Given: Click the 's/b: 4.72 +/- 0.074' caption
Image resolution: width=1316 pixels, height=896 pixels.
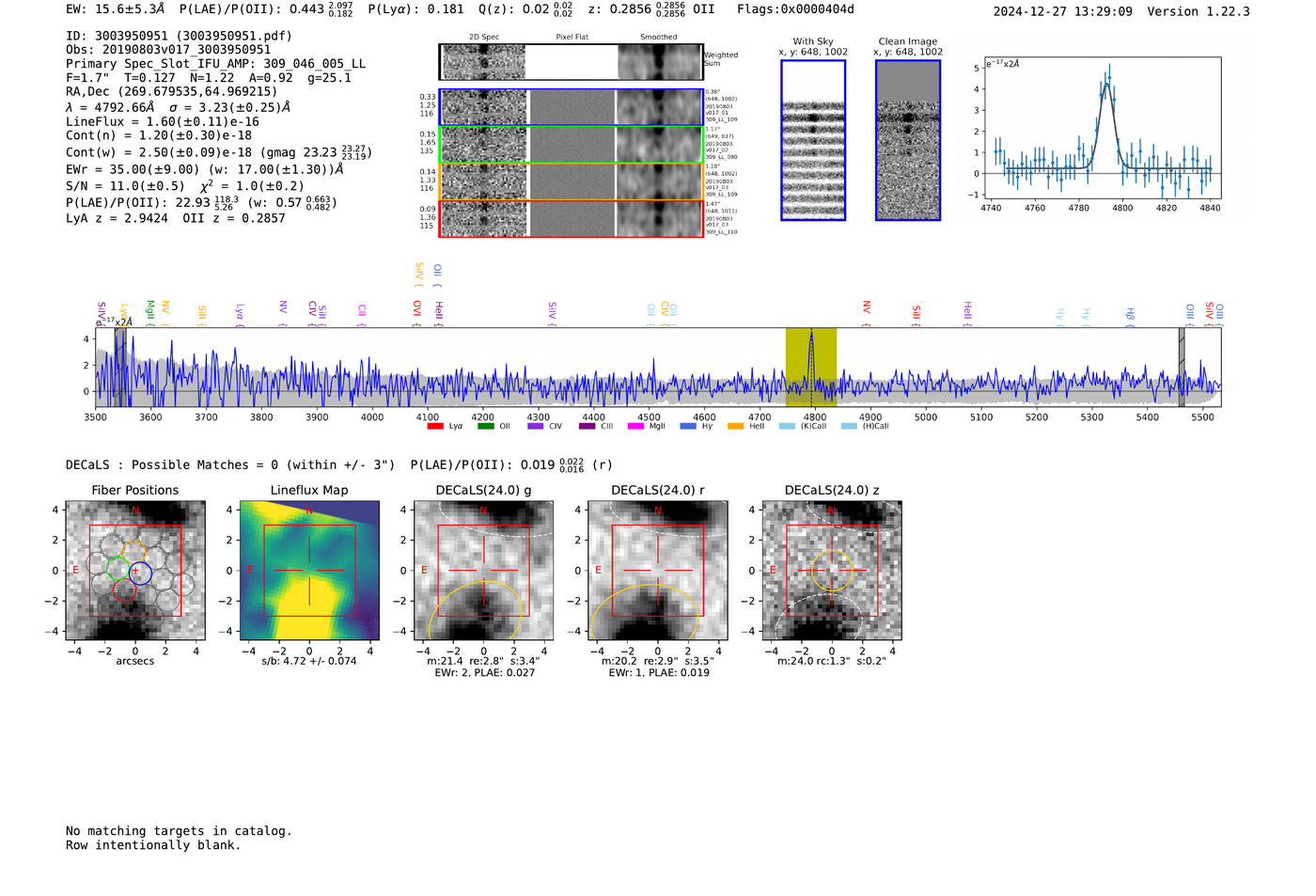Looking at the screenshot, I should click(x=309, y=661).
